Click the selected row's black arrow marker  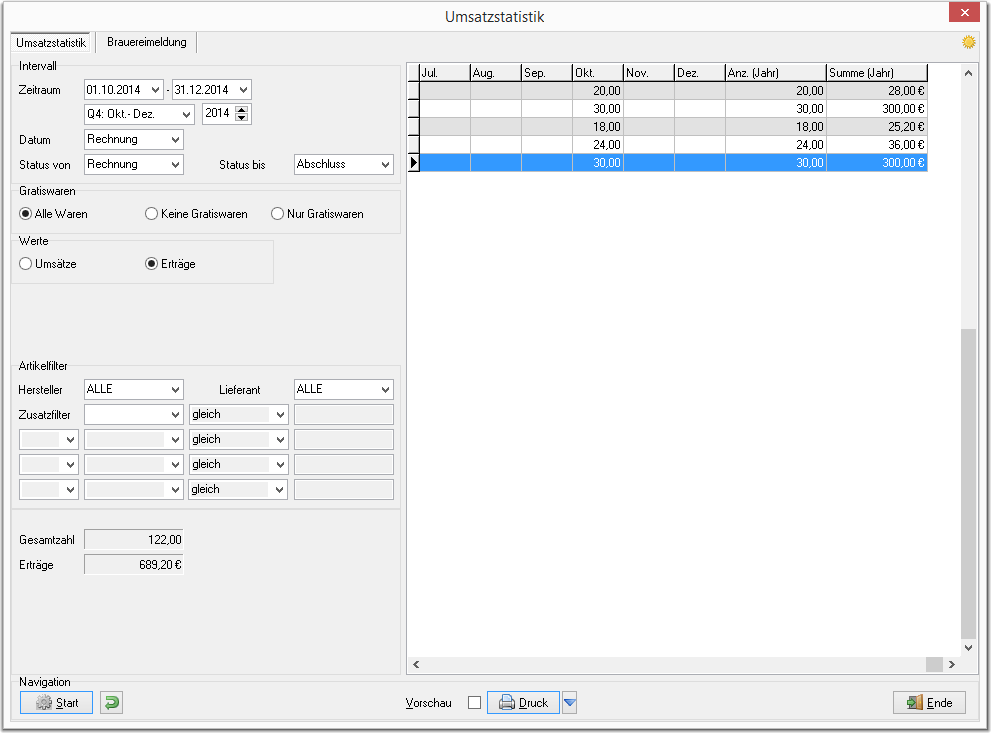coord(413,162)
